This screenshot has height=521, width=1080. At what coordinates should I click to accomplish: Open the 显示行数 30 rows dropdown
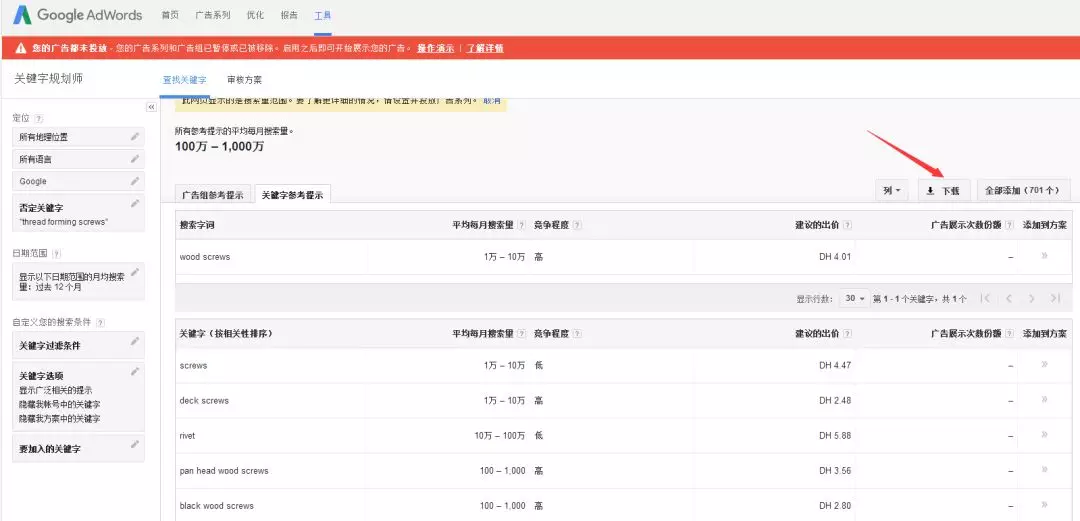click(x=855, y=298)
